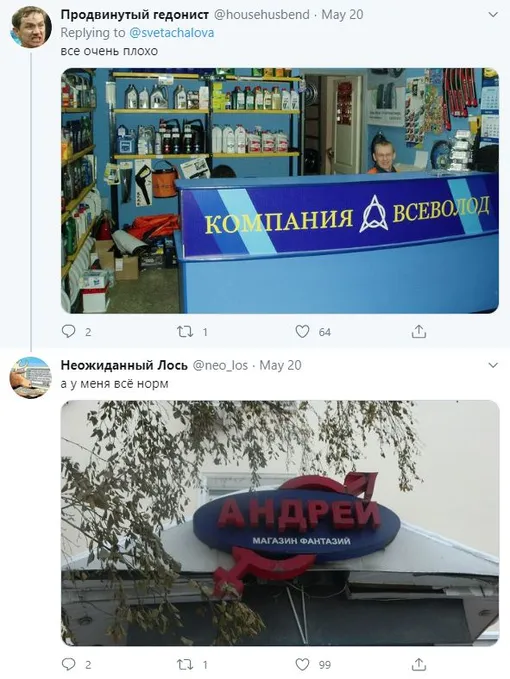
Task: Open the @neo_los handle
Action: 220,365
